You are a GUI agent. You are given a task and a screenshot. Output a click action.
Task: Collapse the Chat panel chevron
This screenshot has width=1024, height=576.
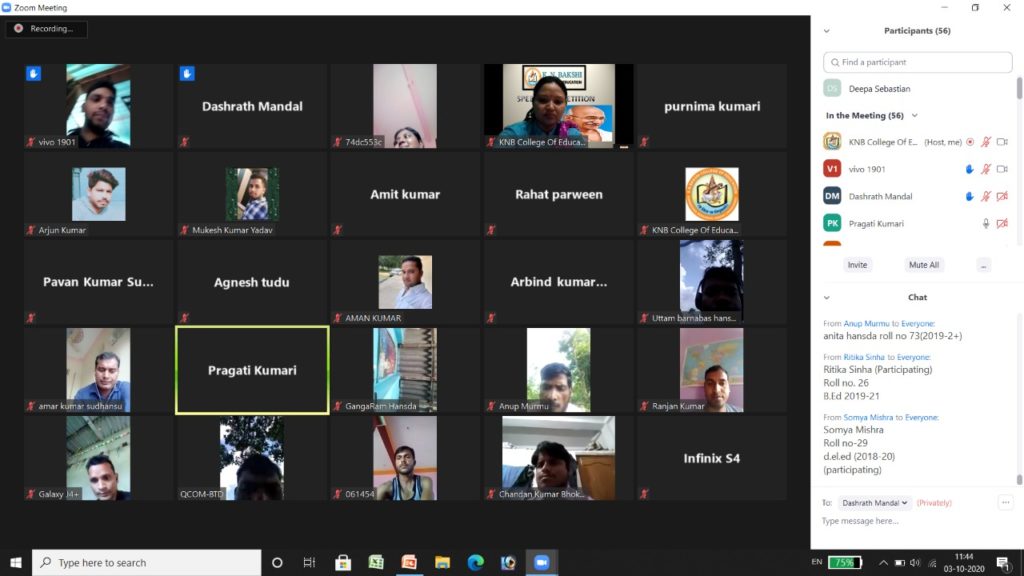coord(826,297)
